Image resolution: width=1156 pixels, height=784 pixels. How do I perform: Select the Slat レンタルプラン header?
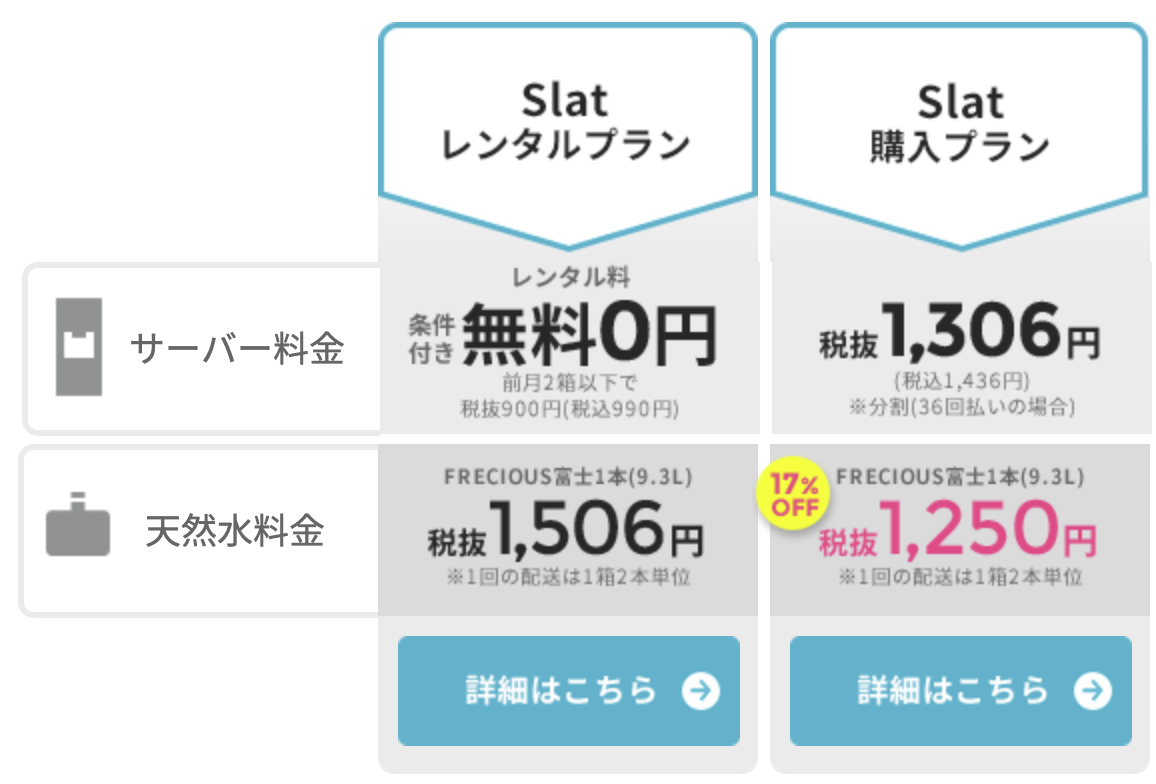[567, 123]
